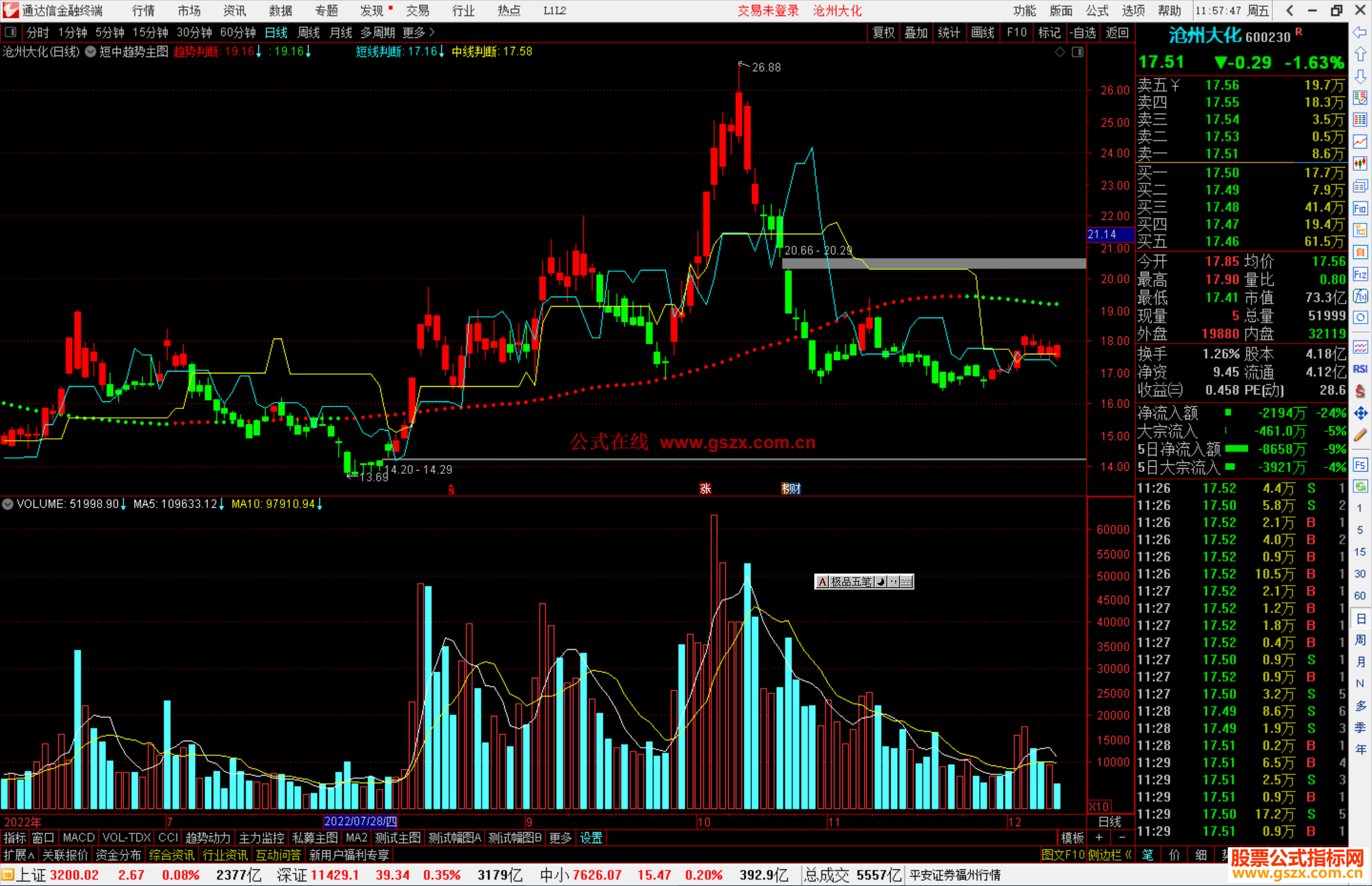Open the 行情 menu
This screenshot has width=1372, height=886.
(144, 11)
